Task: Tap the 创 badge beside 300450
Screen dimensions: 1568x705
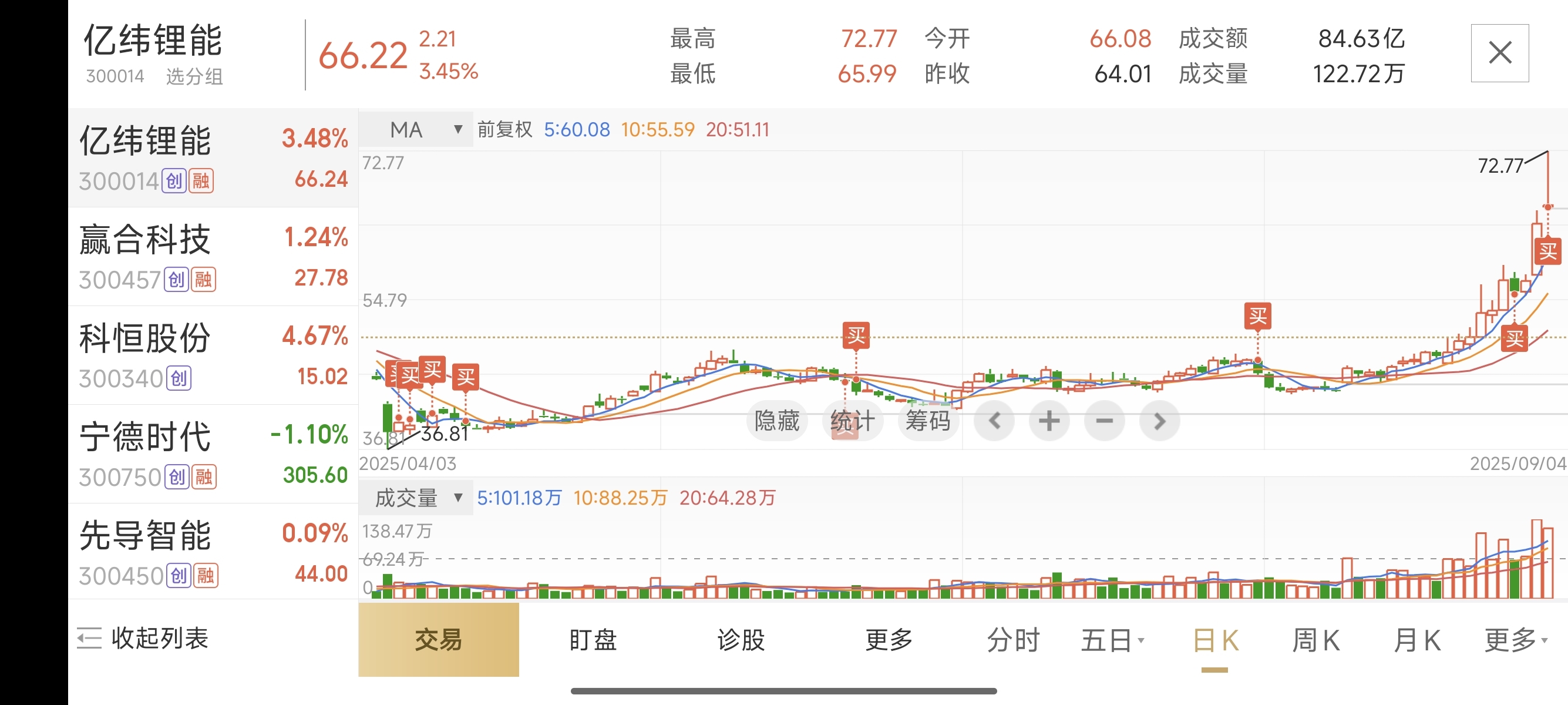Action: (179, 575)
